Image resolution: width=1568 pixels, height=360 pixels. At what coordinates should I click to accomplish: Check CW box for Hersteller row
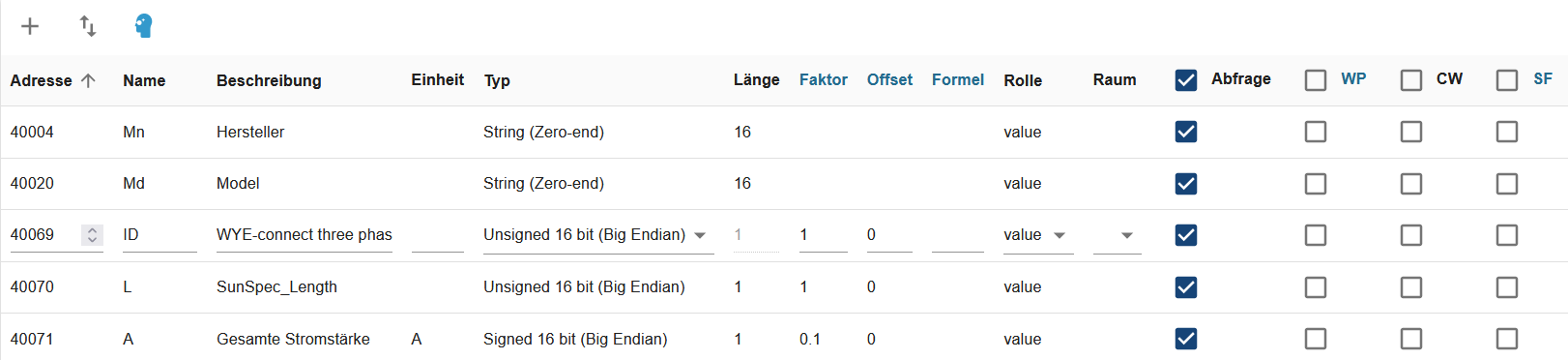(1411, 132)
